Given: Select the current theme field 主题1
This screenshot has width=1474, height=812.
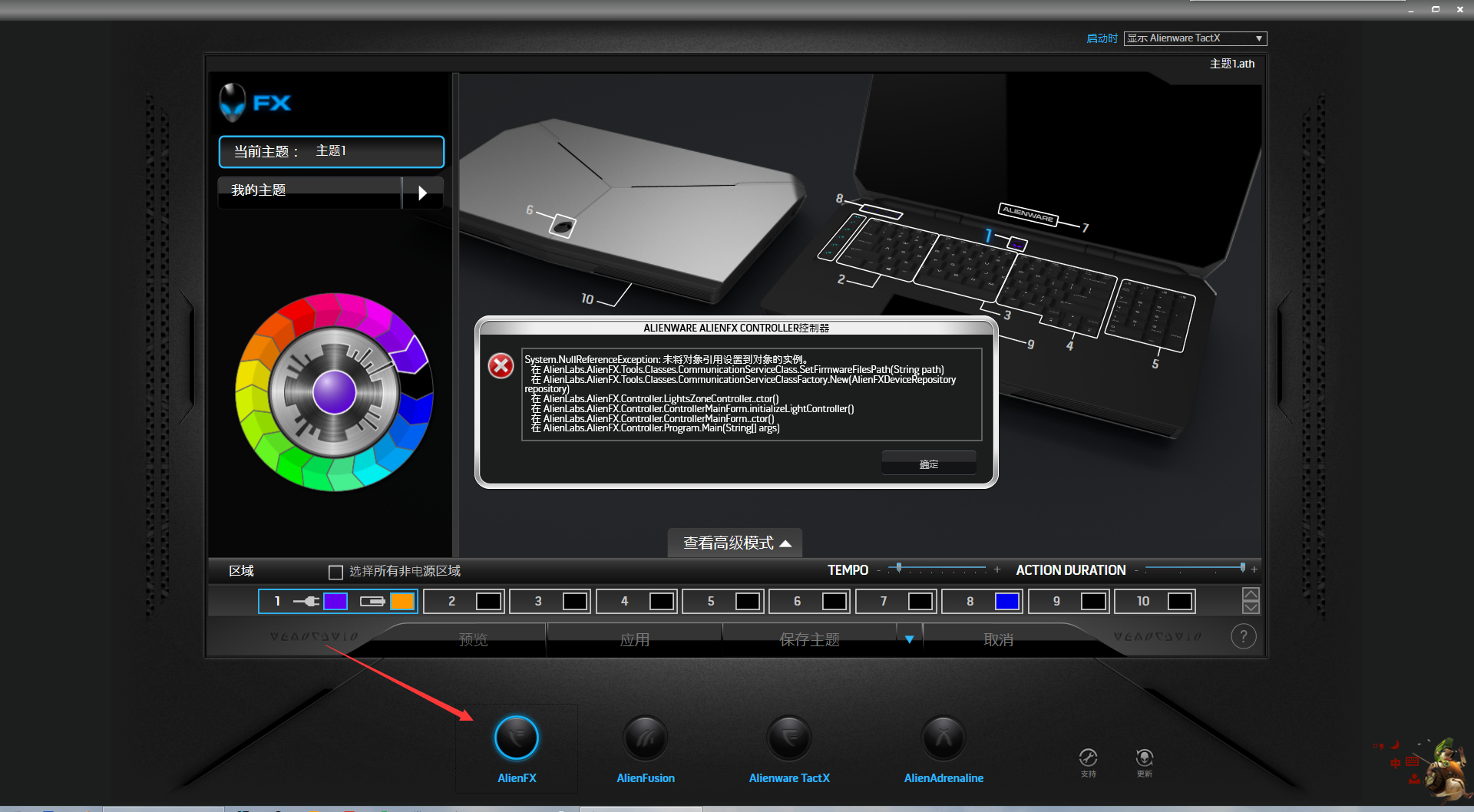Looking at the screenshot, I should point(332,151).
